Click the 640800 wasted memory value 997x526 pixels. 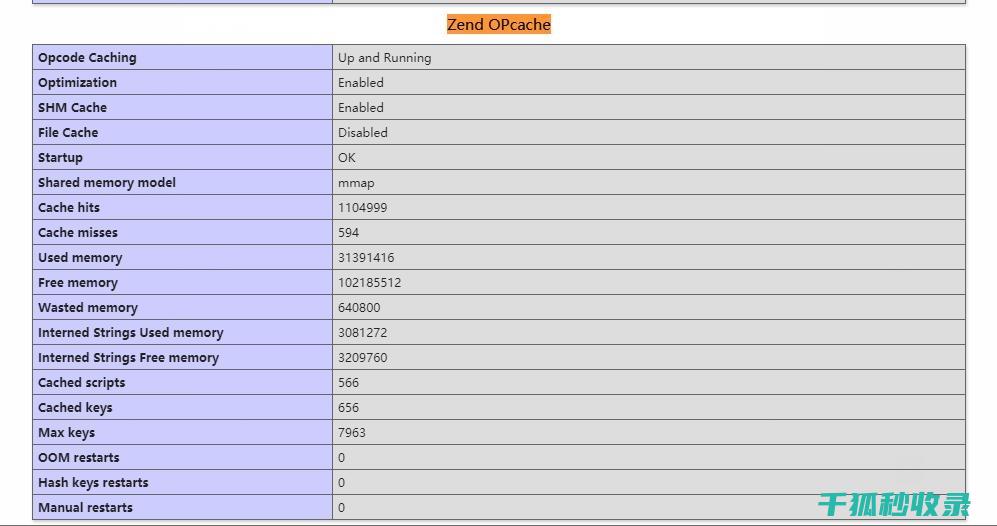[x=359, y=307]
